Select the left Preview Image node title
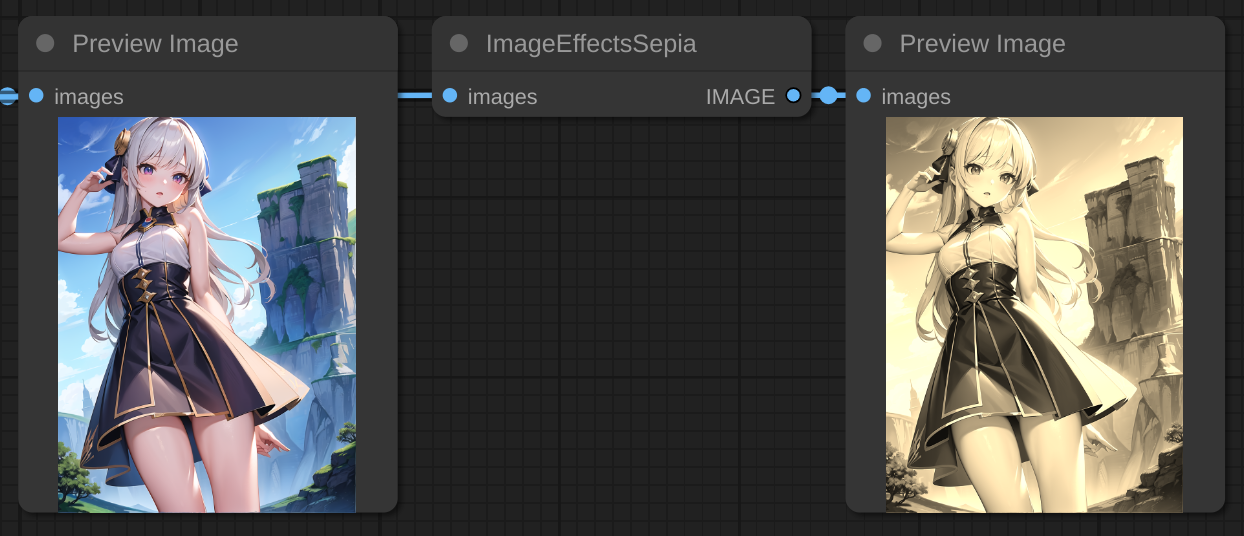 [155, 44]
